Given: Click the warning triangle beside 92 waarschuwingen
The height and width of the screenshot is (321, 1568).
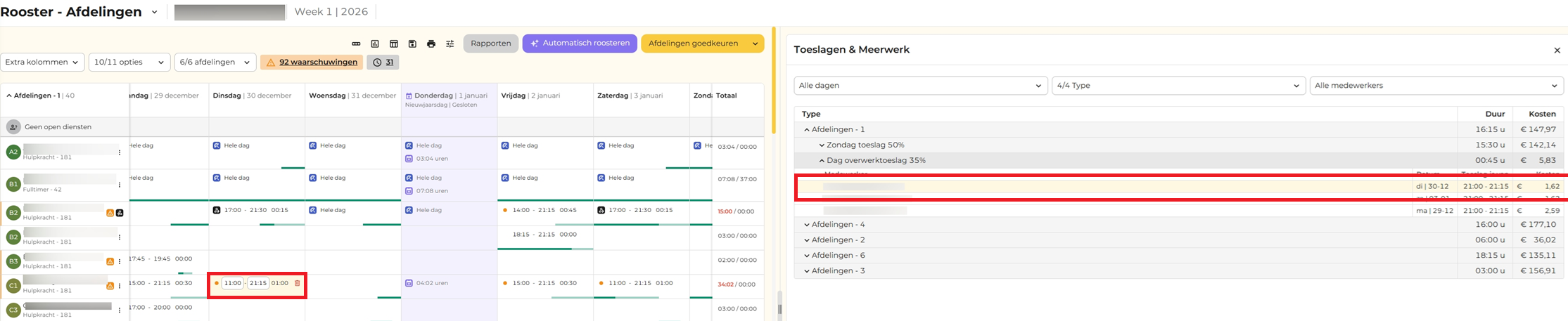Looking at the screenshot, I should [271, 63].
